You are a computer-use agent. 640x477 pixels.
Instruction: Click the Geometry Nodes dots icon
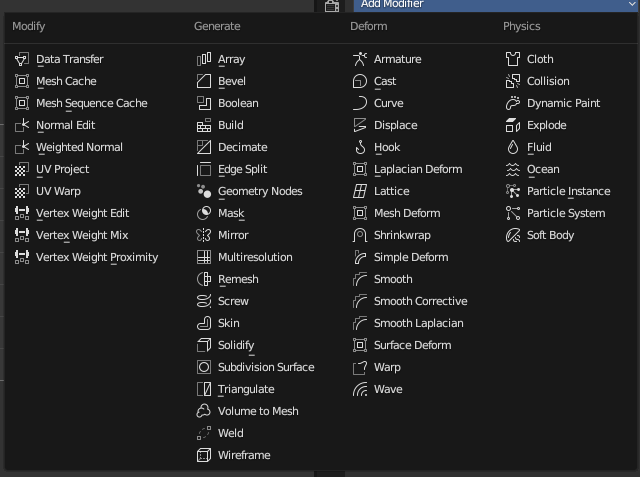(x=204, y=191)
